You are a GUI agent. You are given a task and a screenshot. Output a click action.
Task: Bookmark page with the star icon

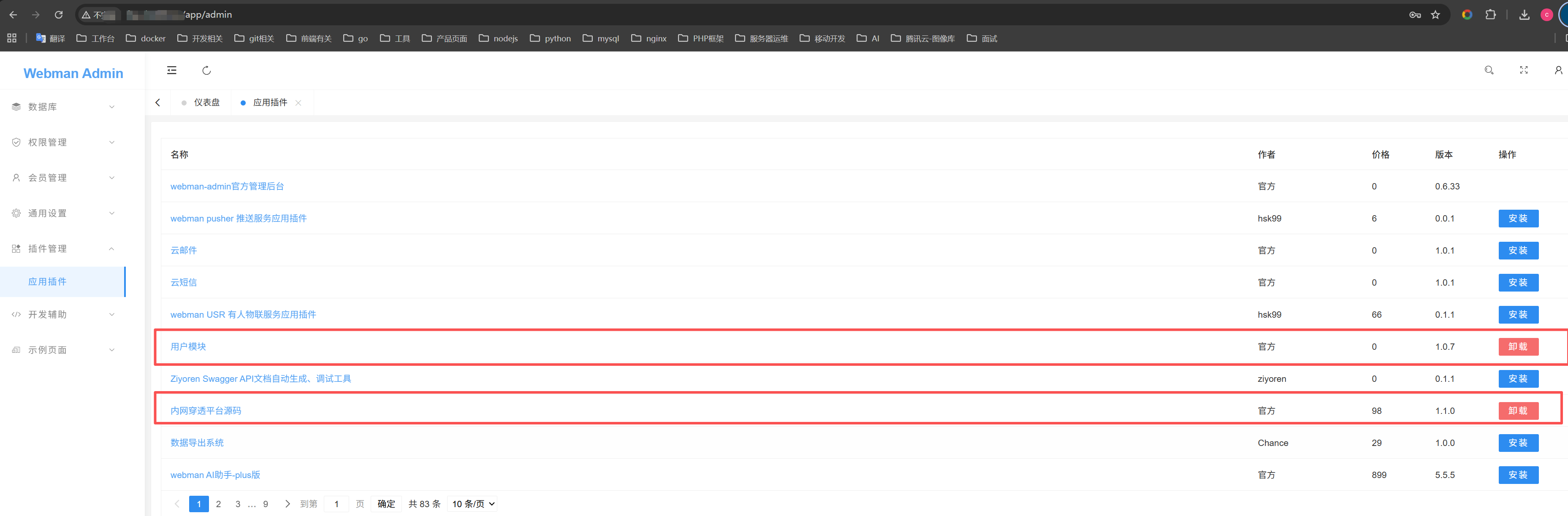1435,15
